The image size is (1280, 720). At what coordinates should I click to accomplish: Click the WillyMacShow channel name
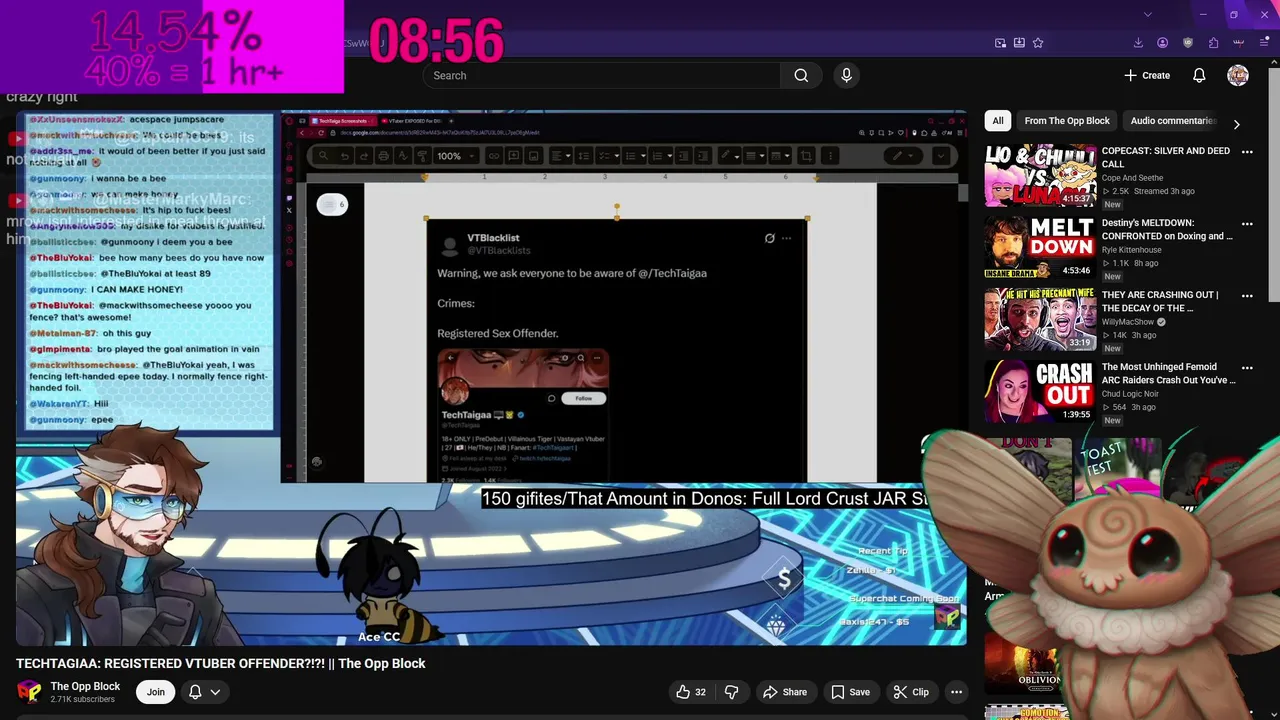point(1127,322)
